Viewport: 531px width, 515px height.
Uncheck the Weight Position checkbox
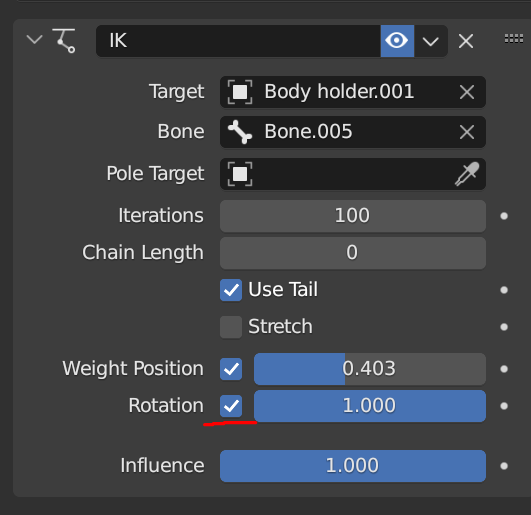click(x=231, y=369)
